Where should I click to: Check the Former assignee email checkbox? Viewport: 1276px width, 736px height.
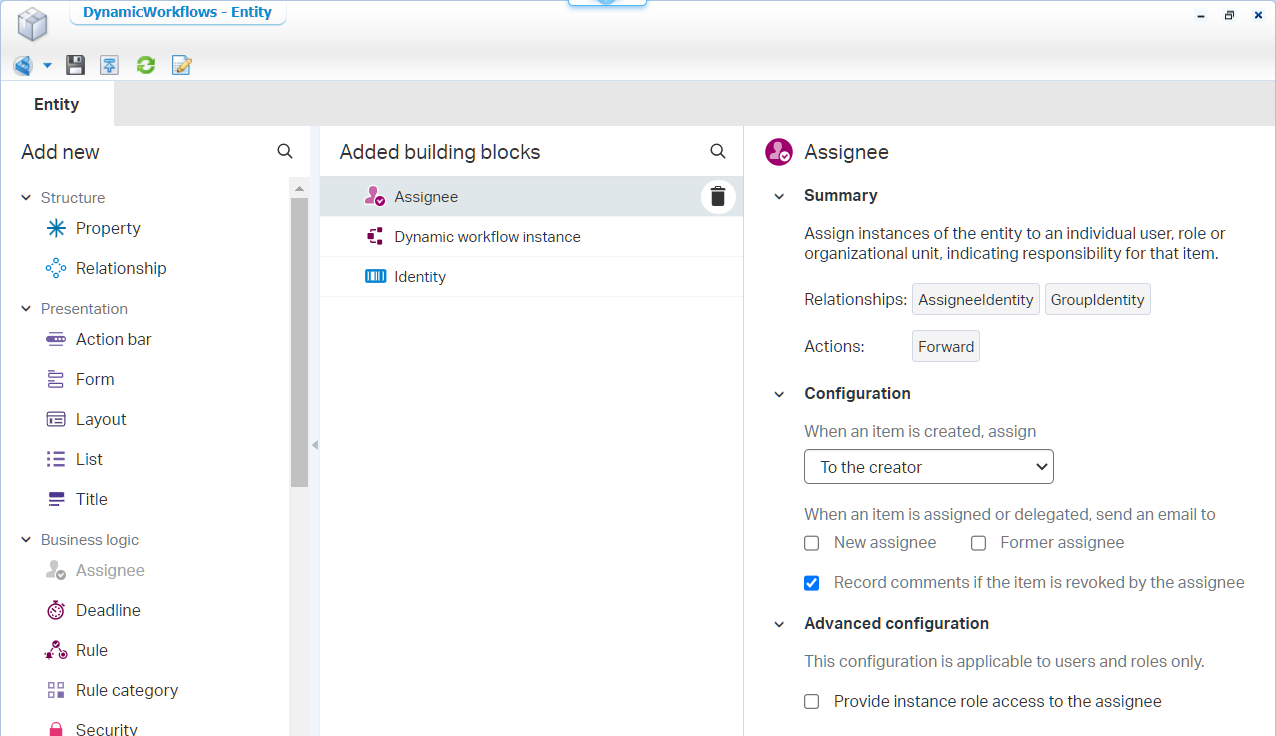(x=979, y=543)
